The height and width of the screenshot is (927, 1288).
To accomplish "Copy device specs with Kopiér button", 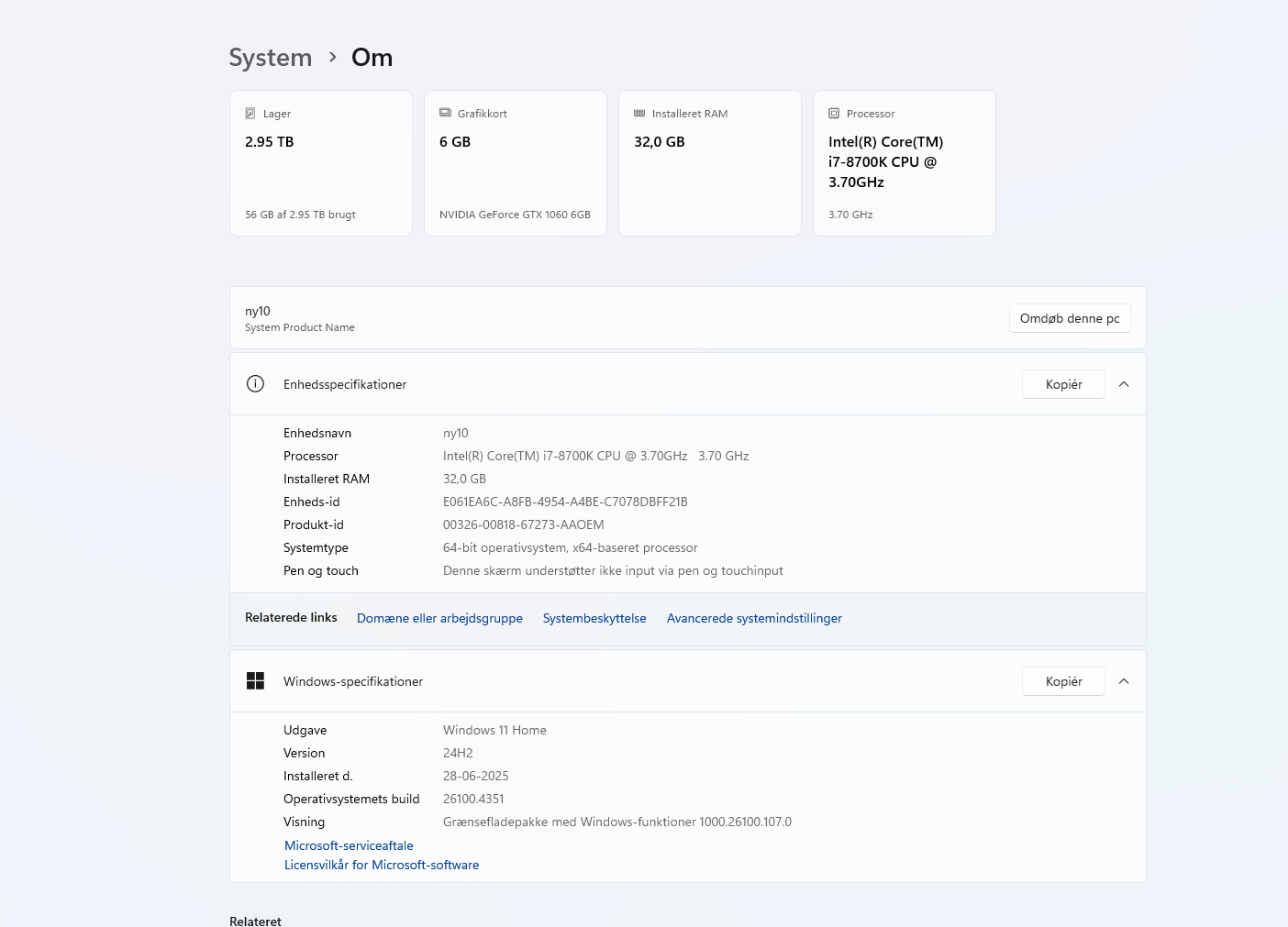I will [x=1063, y=384].
